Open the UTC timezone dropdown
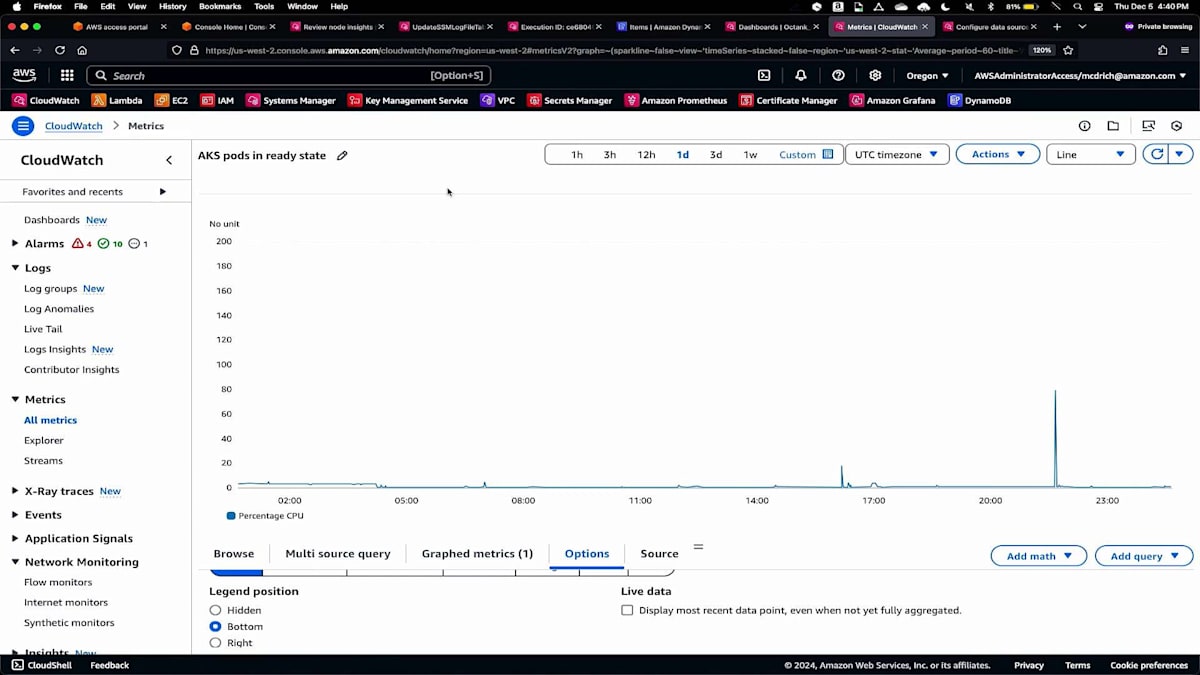The image size is (1200, 675). 897,154
